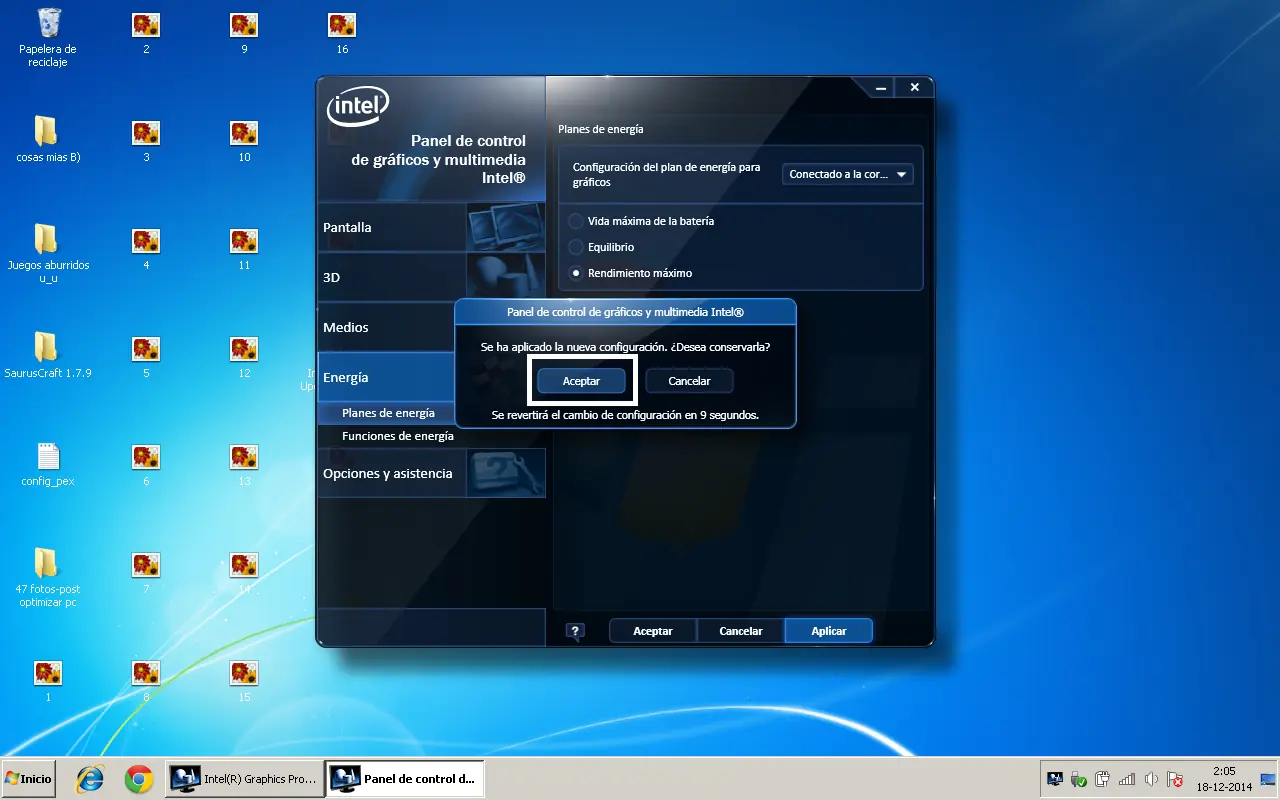The width and height of the screenshot is (1280, 800).
Task: Open the Pantalla section
Action: [x=431, y=227]
